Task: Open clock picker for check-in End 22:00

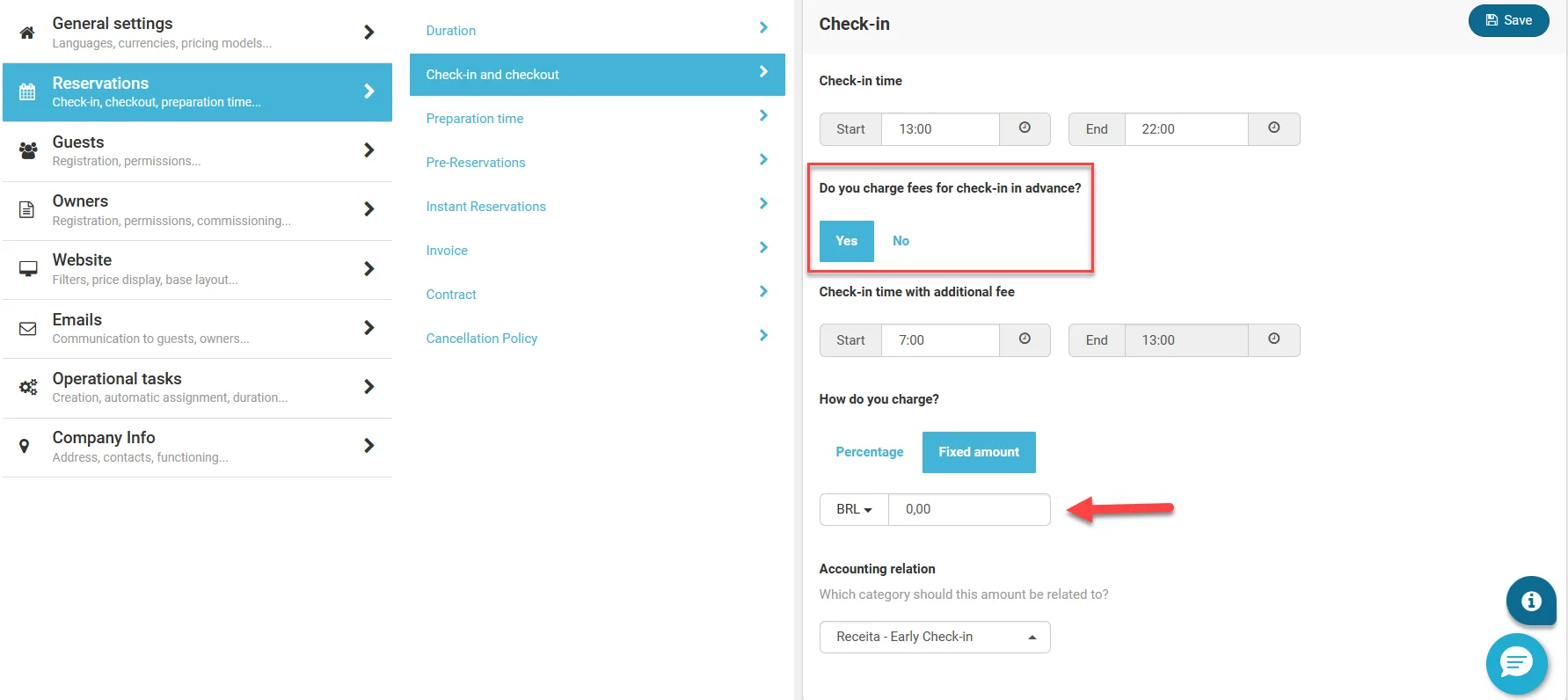Action: pyautogui.click(x=1273, y=128)
